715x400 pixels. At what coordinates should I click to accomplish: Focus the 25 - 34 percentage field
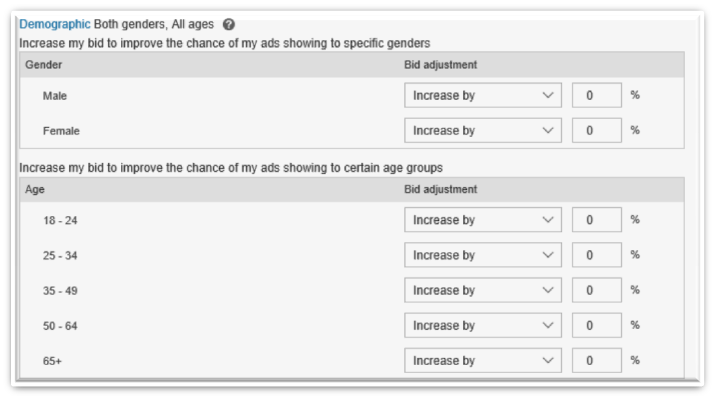[596, 255]
